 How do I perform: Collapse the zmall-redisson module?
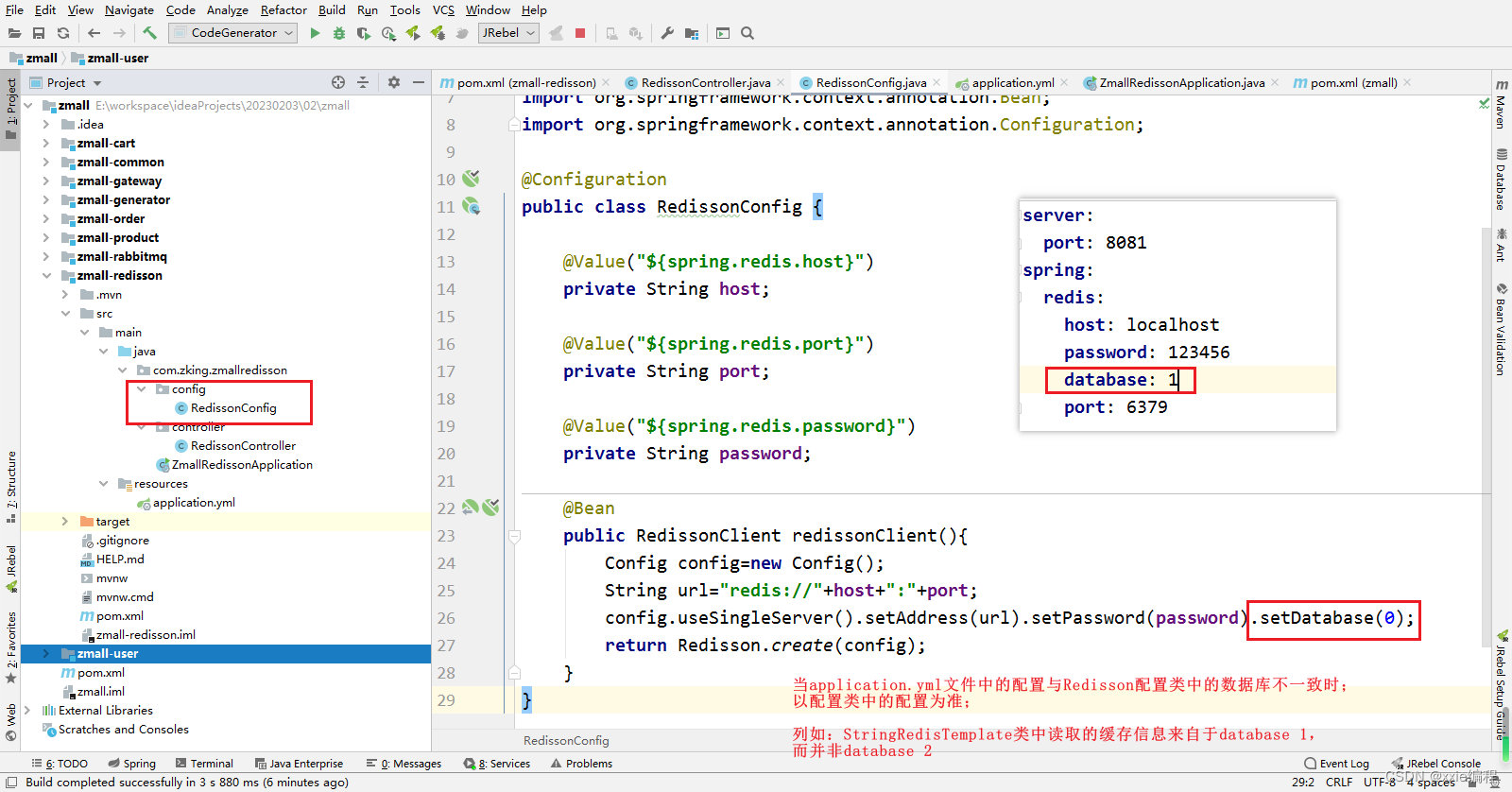46,275
